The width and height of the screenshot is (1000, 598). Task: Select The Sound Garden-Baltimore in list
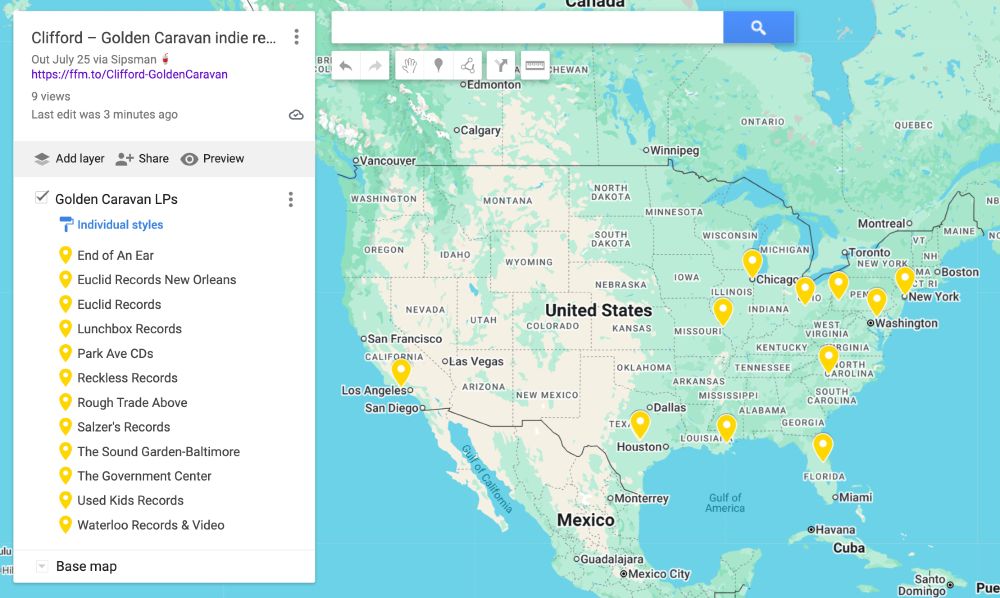pyautogui.click(x=159, y=451)
